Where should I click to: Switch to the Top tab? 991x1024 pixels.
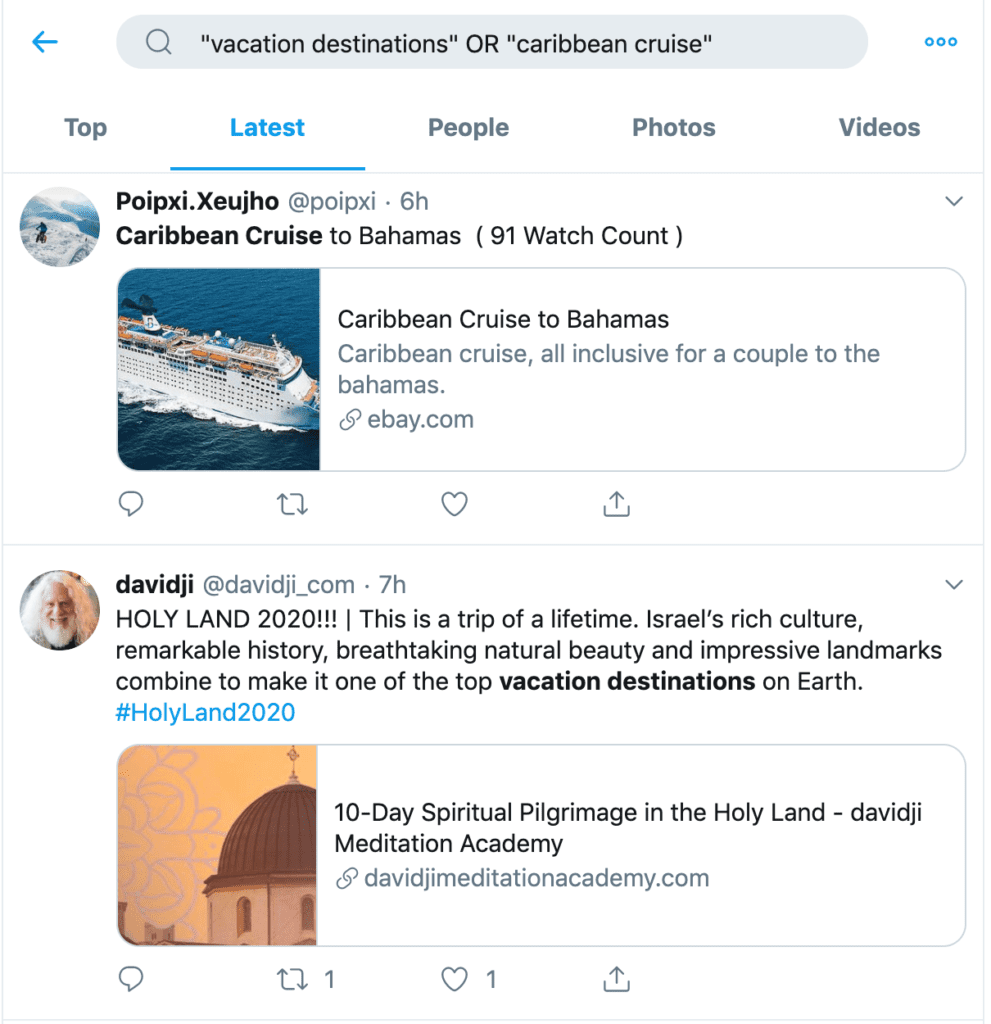86,127
